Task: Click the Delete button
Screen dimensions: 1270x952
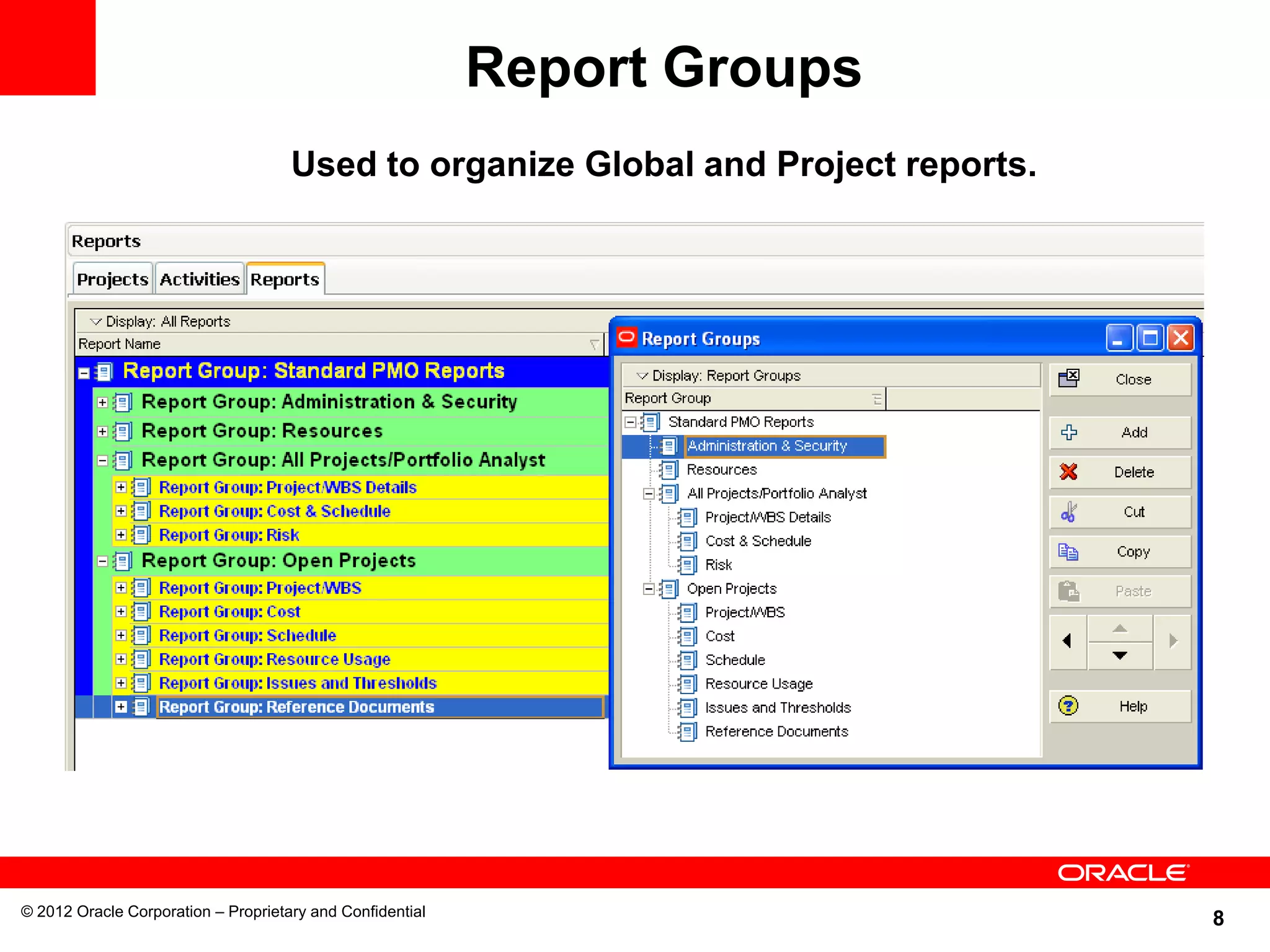Action: (1120, 472)
